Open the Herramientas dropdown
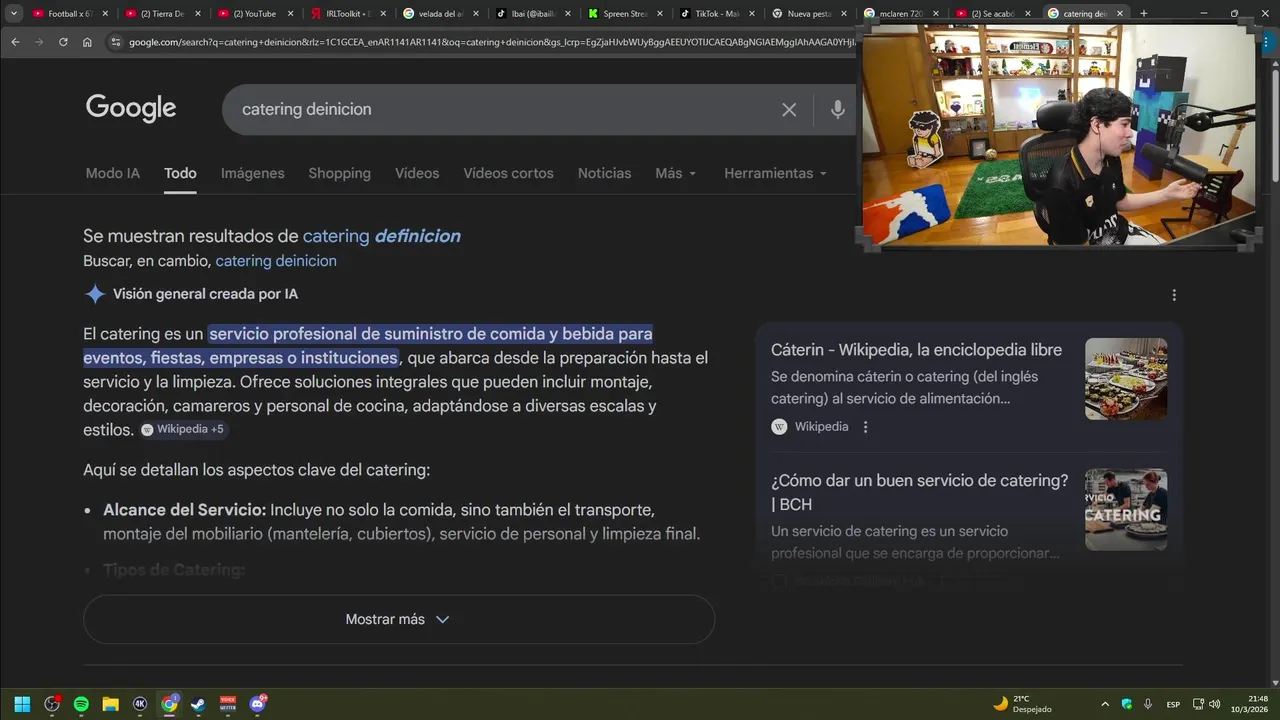The height and width of the screenshot is (720, 1280). point(776,173)
